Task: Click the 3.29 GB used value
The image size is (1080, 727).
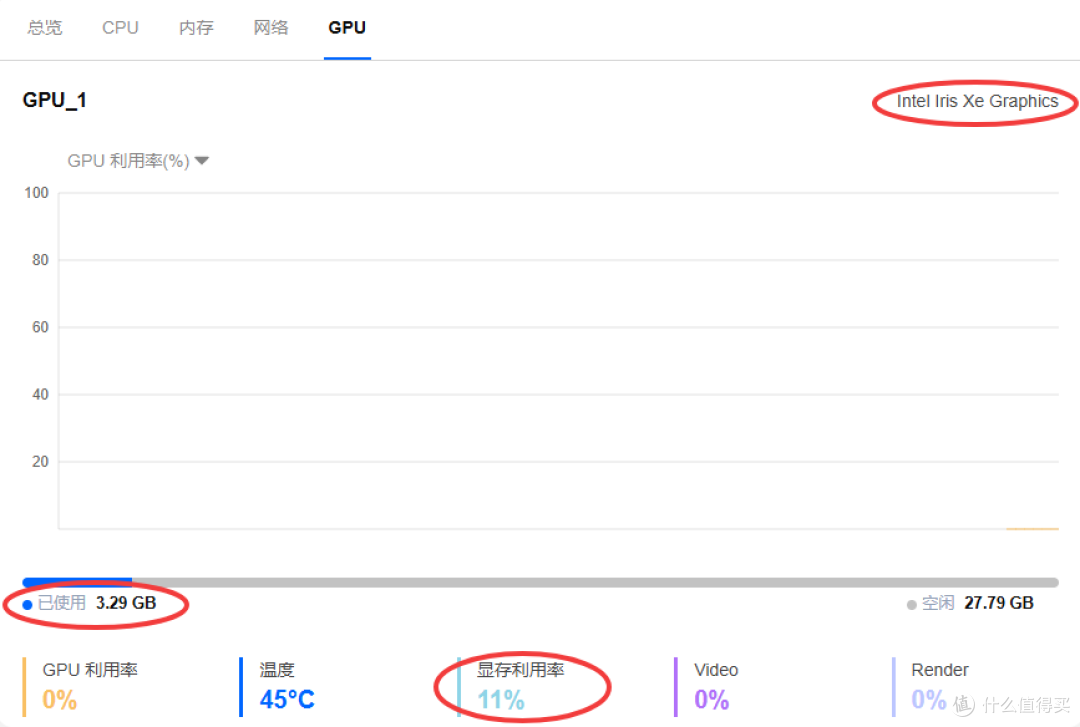Action: pos(126,603)
